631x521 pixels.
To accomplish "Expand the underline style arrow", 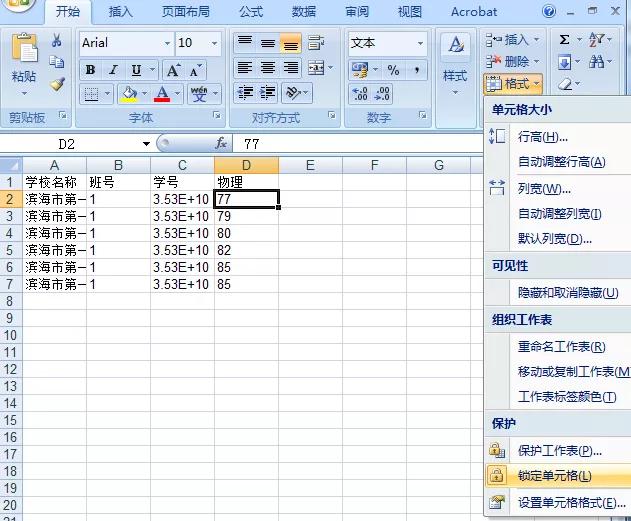I will 153,70.
